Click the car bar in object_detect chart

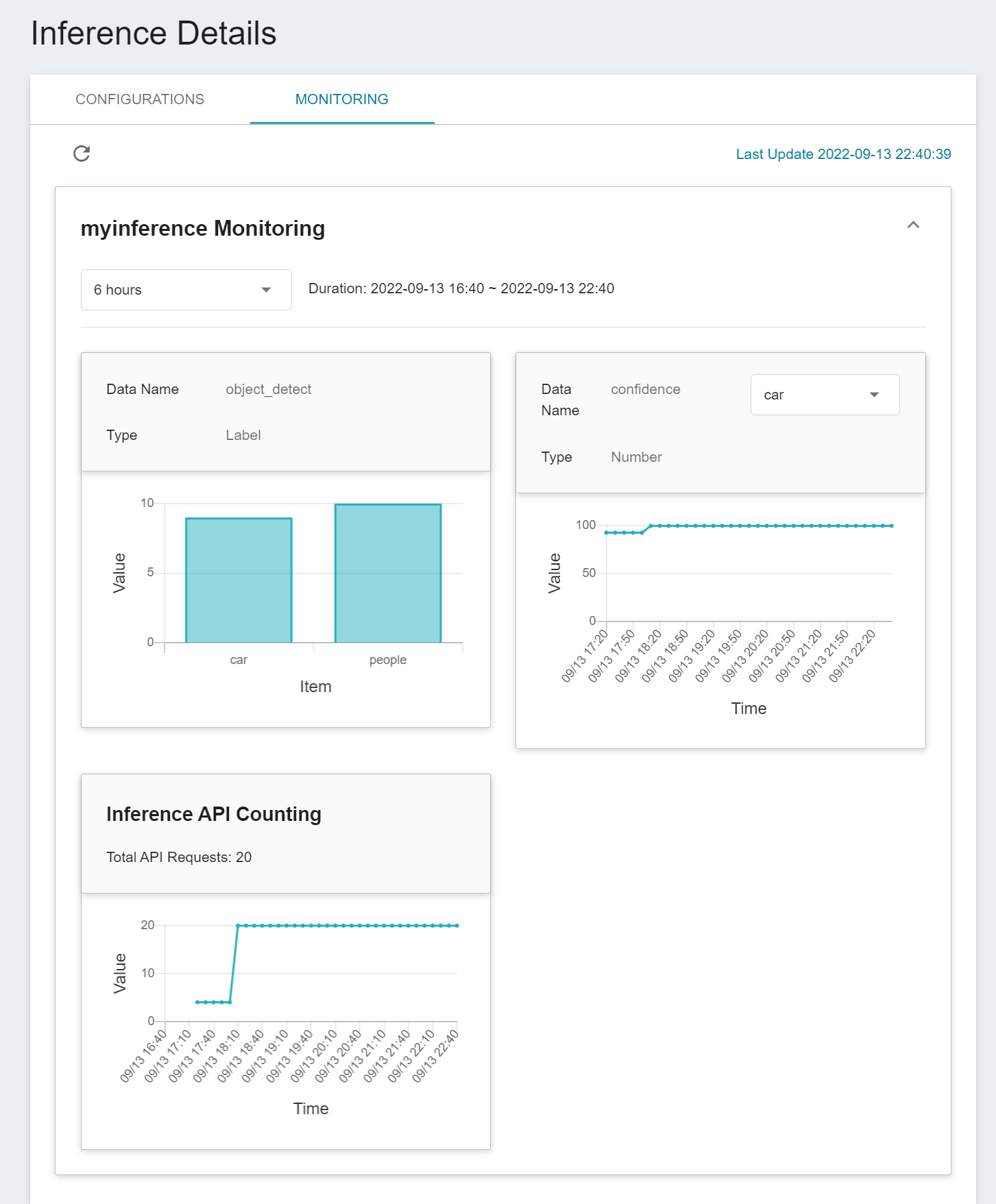tap(239, 580)
